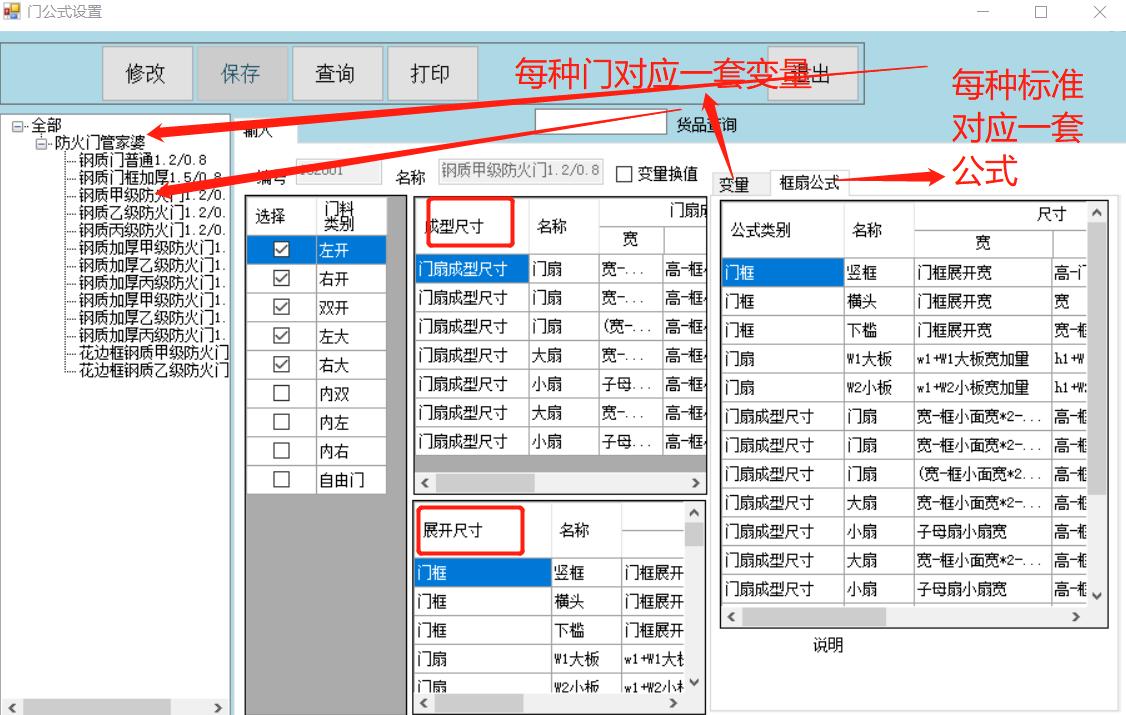Click the 门公式设置 title bar icon
This screenshot has width=1126, height=715.
pyautogui.click(x=10, y=11)
